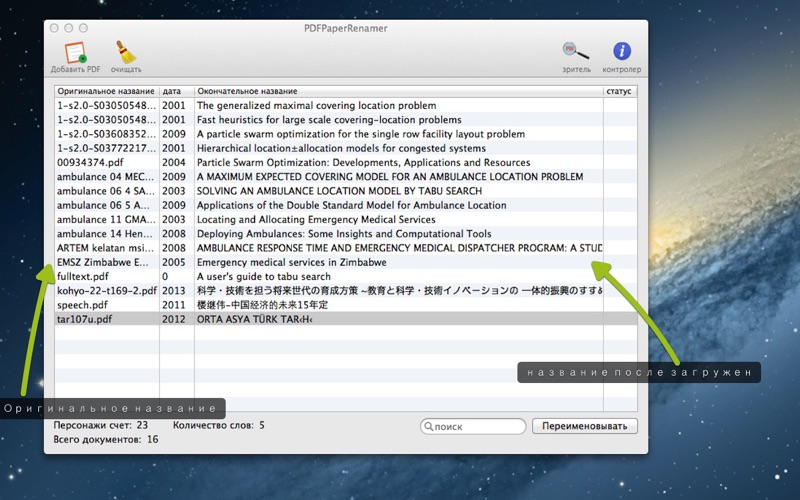
Task: Select file name '1-s2.0-S03772217…'
Action: 107,148
